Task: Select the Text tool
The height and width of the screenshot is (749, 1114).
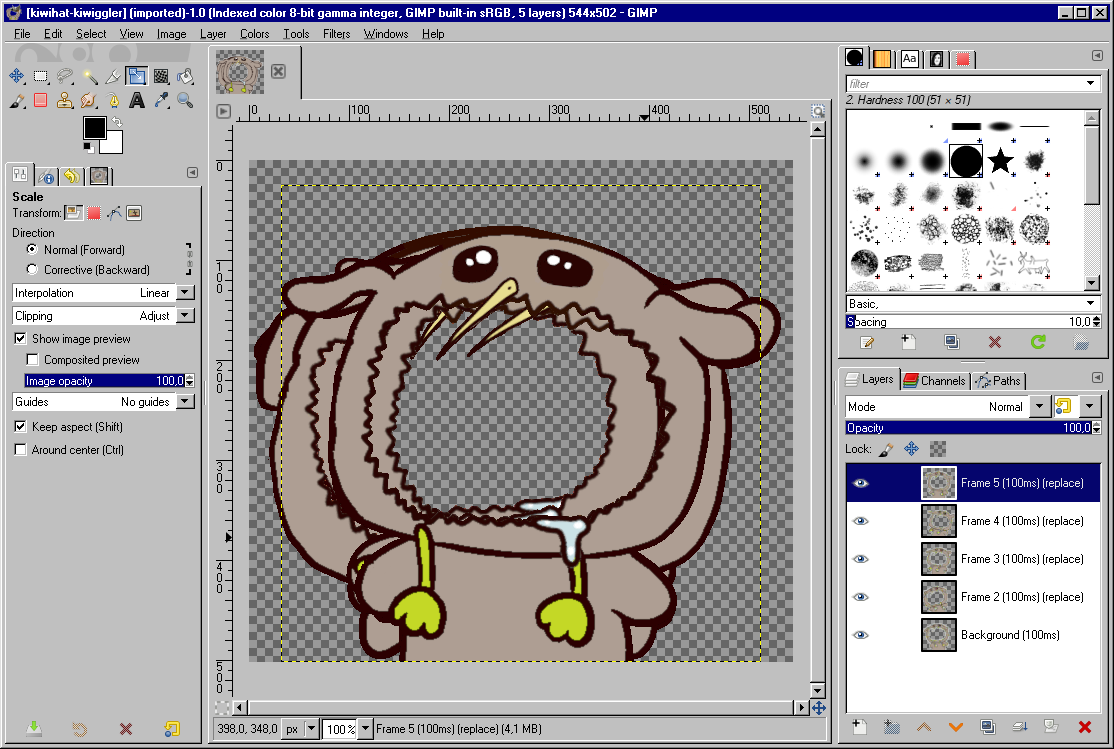Action: [x=137, y=100]
